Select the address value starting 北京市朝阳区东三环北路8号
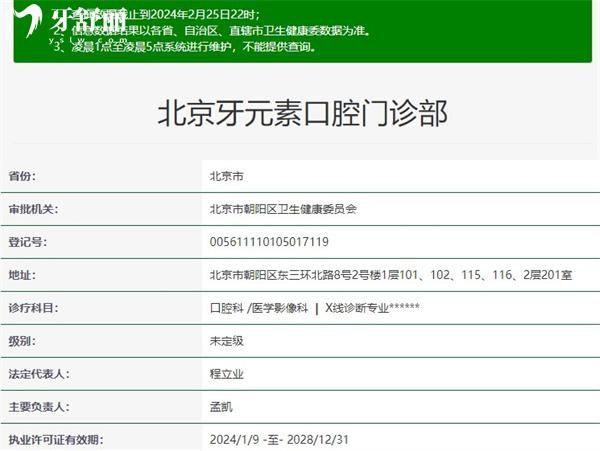This screenshot has width=600, height=451. [x=391, y=275]
